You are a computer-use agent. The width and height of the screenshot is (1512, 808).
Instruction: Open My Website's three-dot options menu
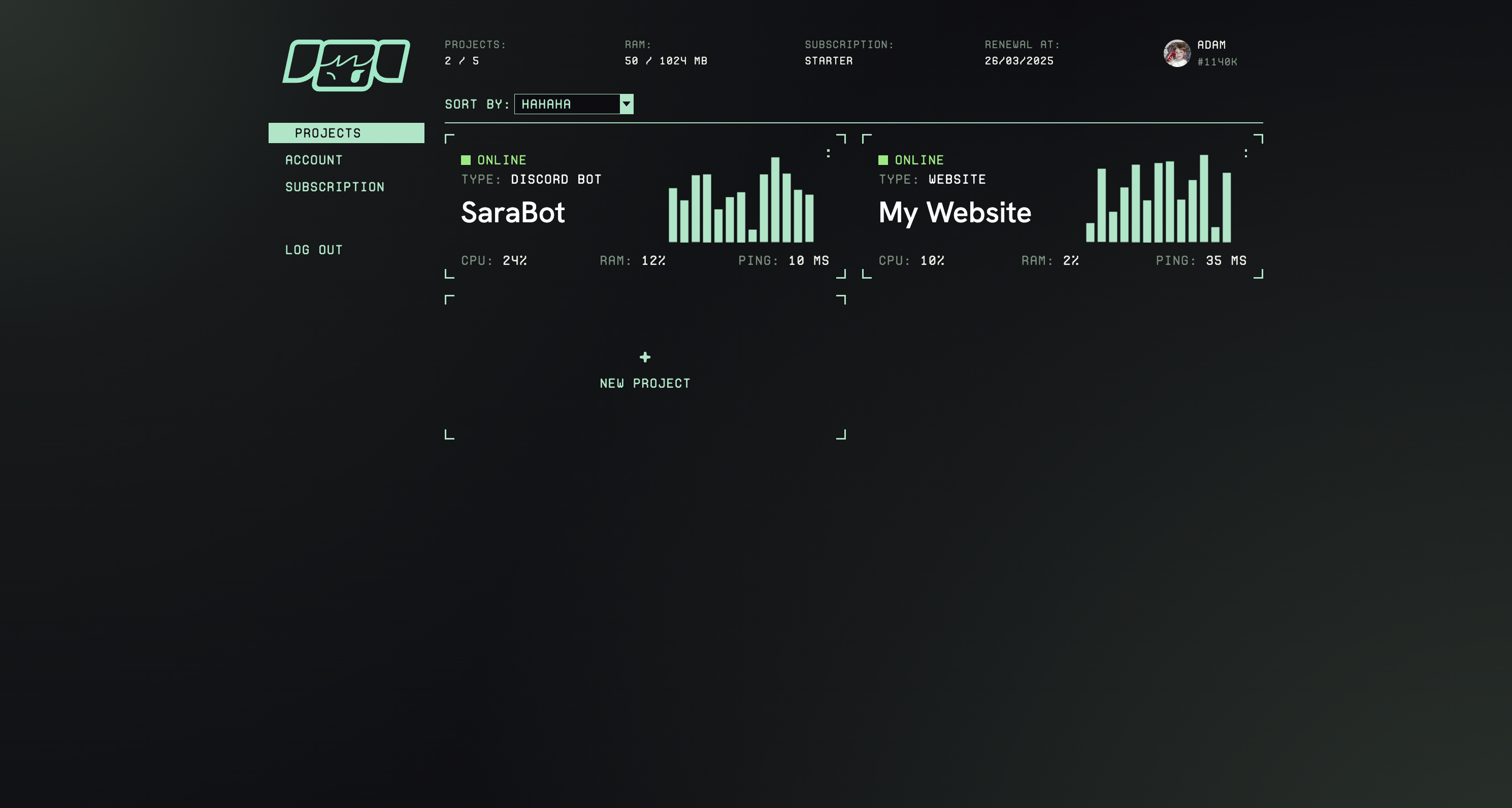(x=1245, y=153)
